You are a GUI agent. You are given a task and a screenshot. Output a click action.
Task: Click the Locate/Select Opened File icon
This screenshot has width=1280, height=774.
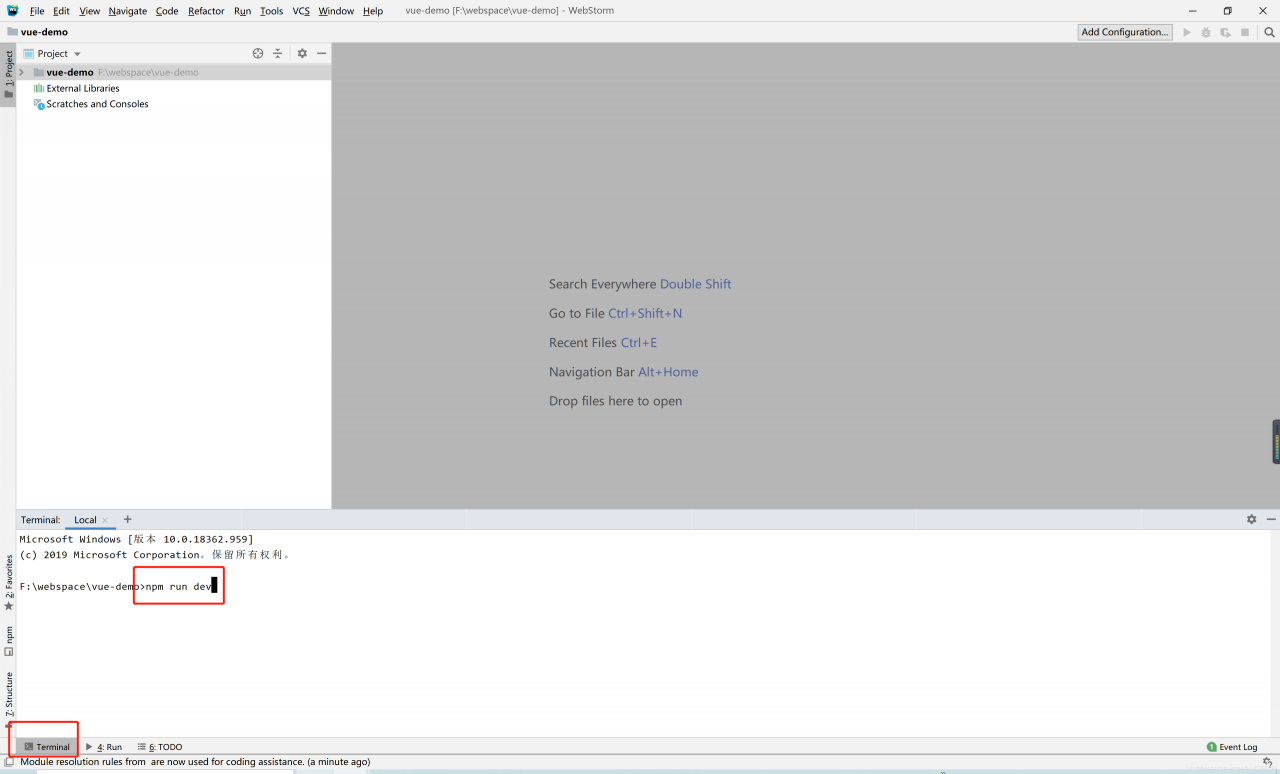[x=258, y=54]
